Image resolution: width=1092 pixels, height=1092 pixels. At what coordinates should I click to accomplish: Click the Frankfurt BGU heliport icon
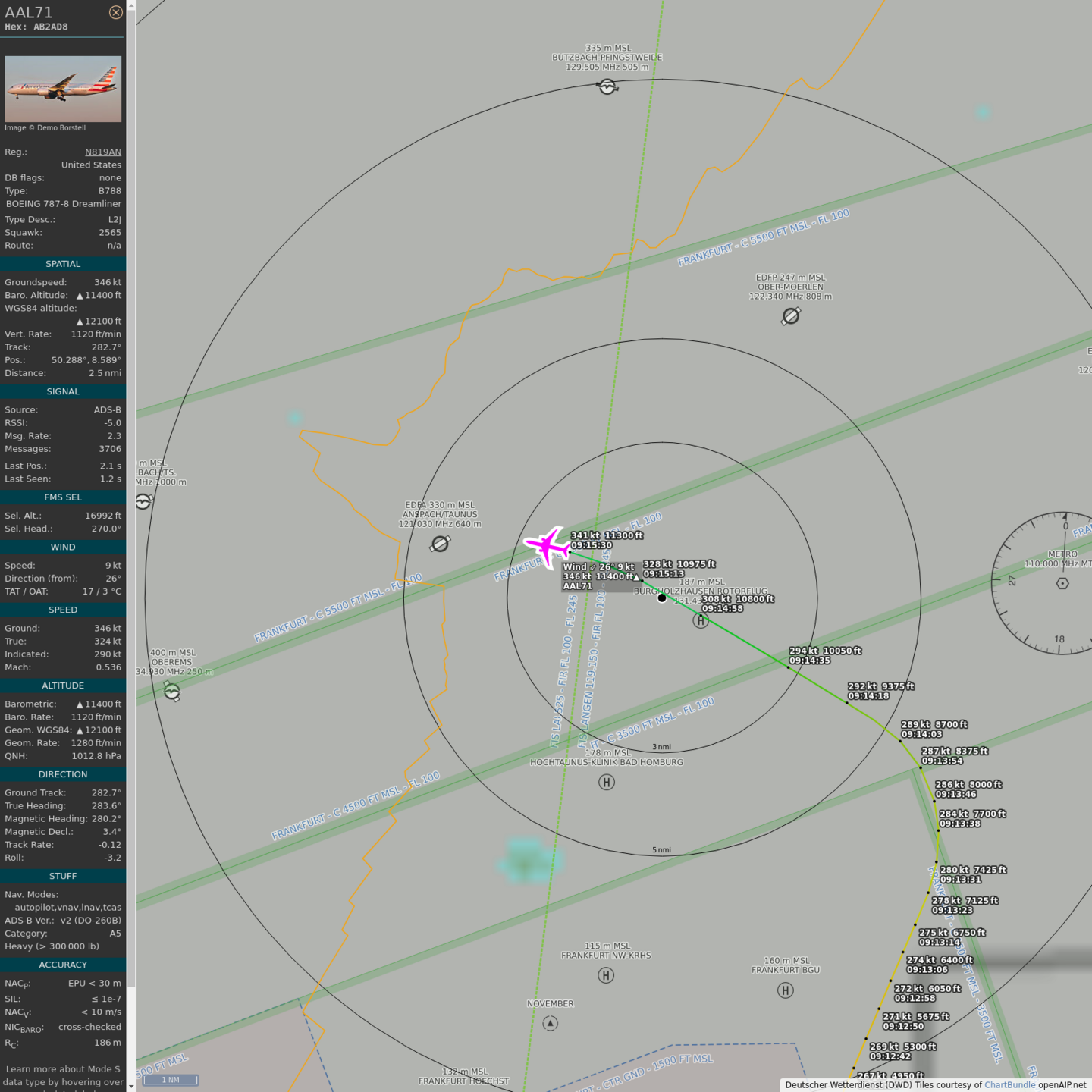point(786,990)
